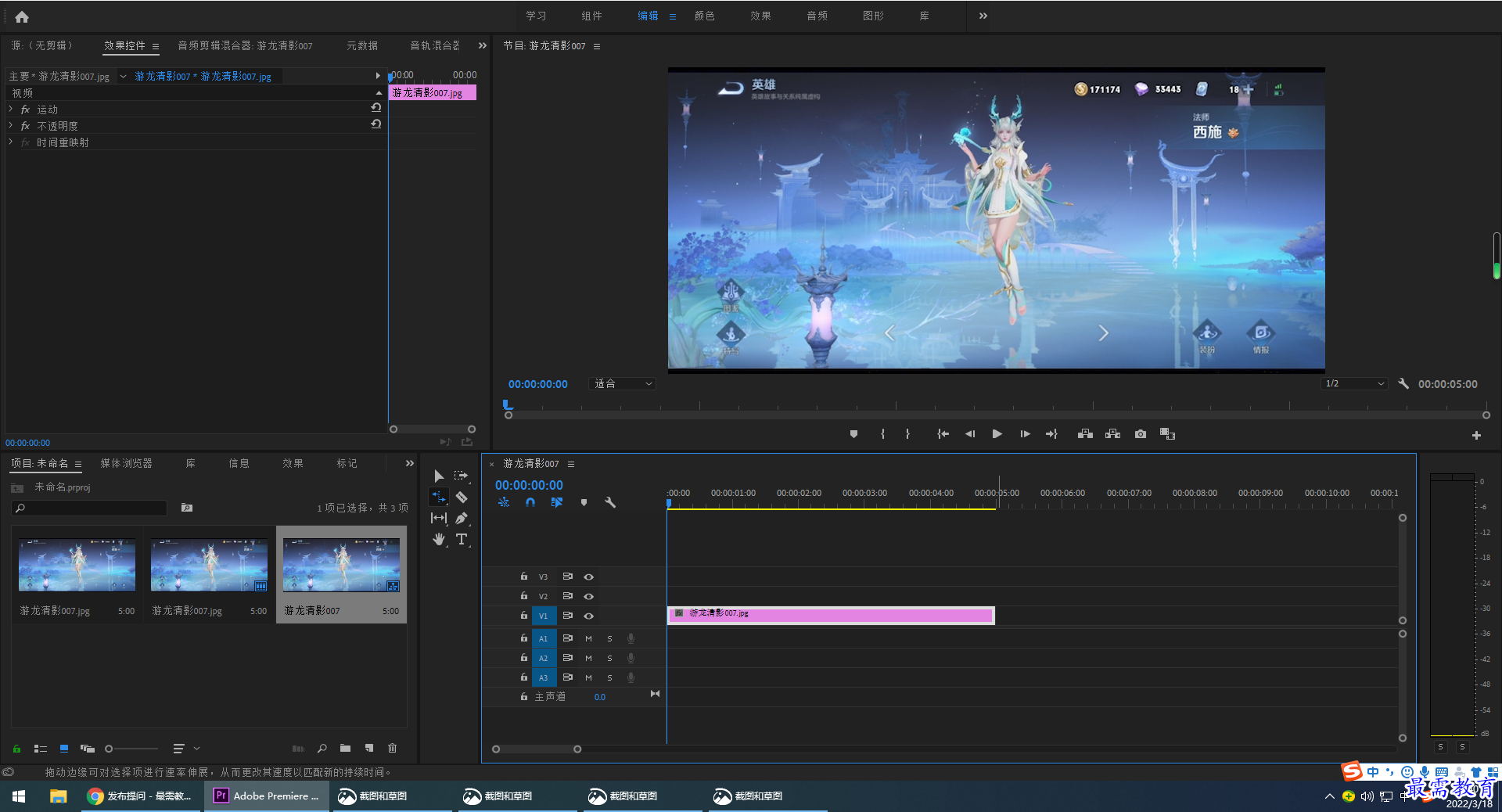The width and height of the screenshot is (1502, 812).
Task: Expand the Opacity effect properties
Action: pos(11,126)
